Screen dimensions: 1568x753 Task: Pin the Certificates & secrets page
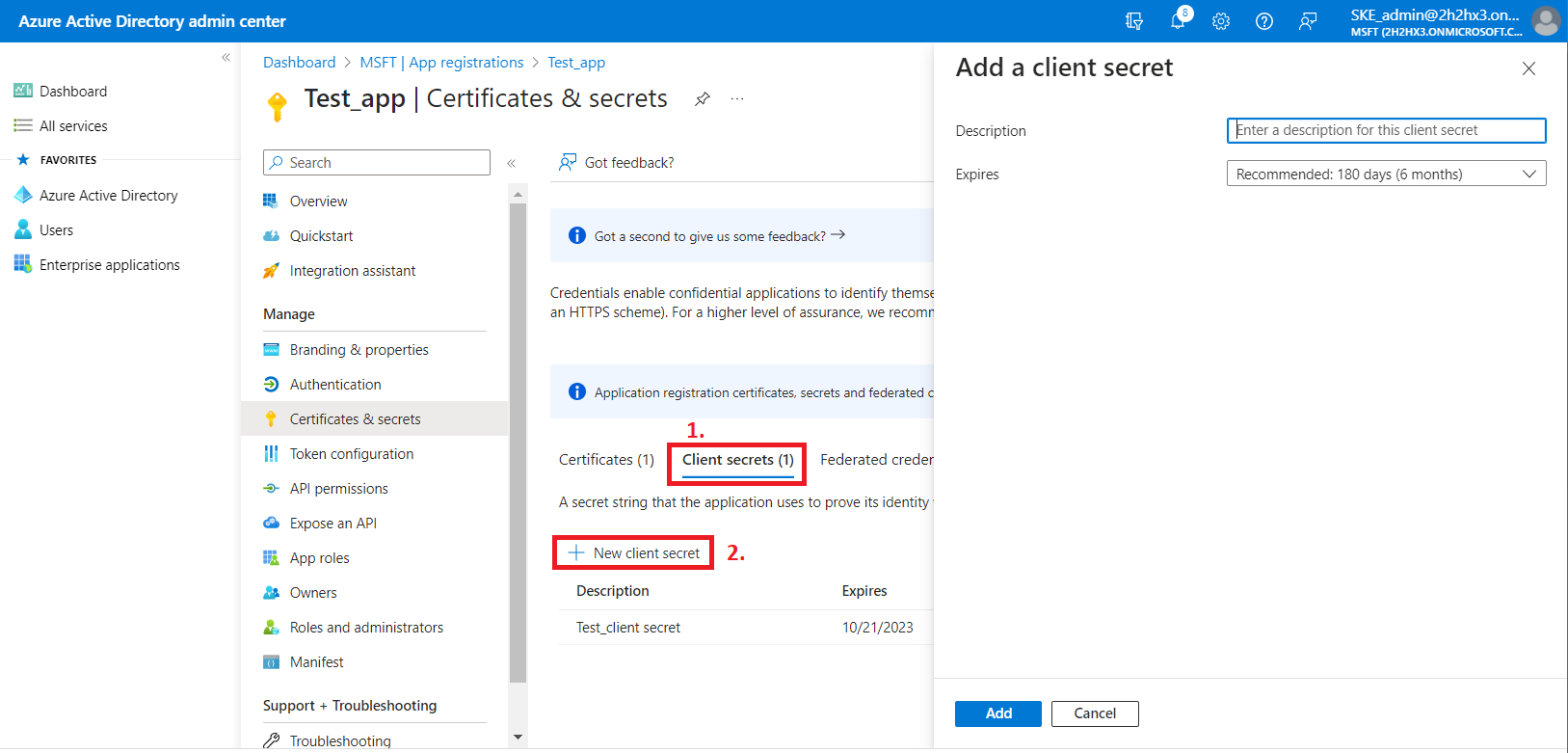click(x=703, y=99)
